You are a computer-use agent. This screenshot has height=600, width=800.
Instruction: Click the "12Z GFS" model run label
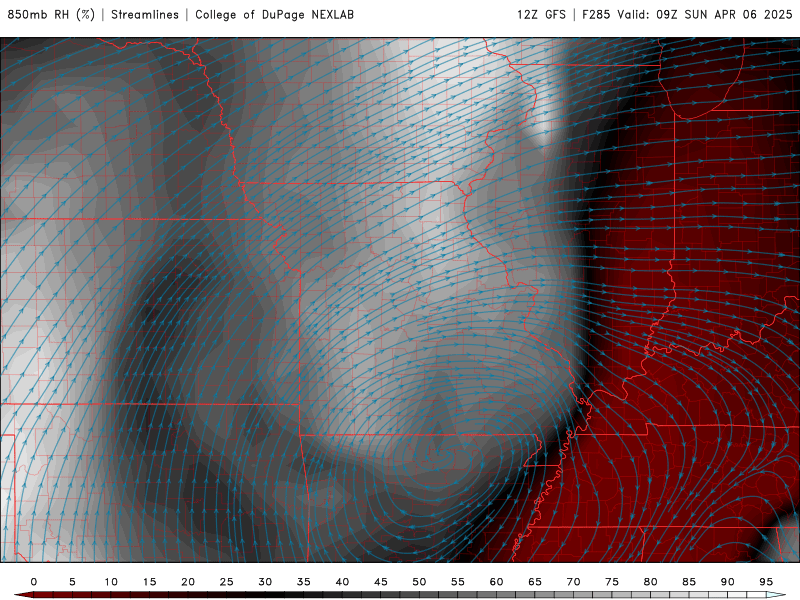pos(541,15)
